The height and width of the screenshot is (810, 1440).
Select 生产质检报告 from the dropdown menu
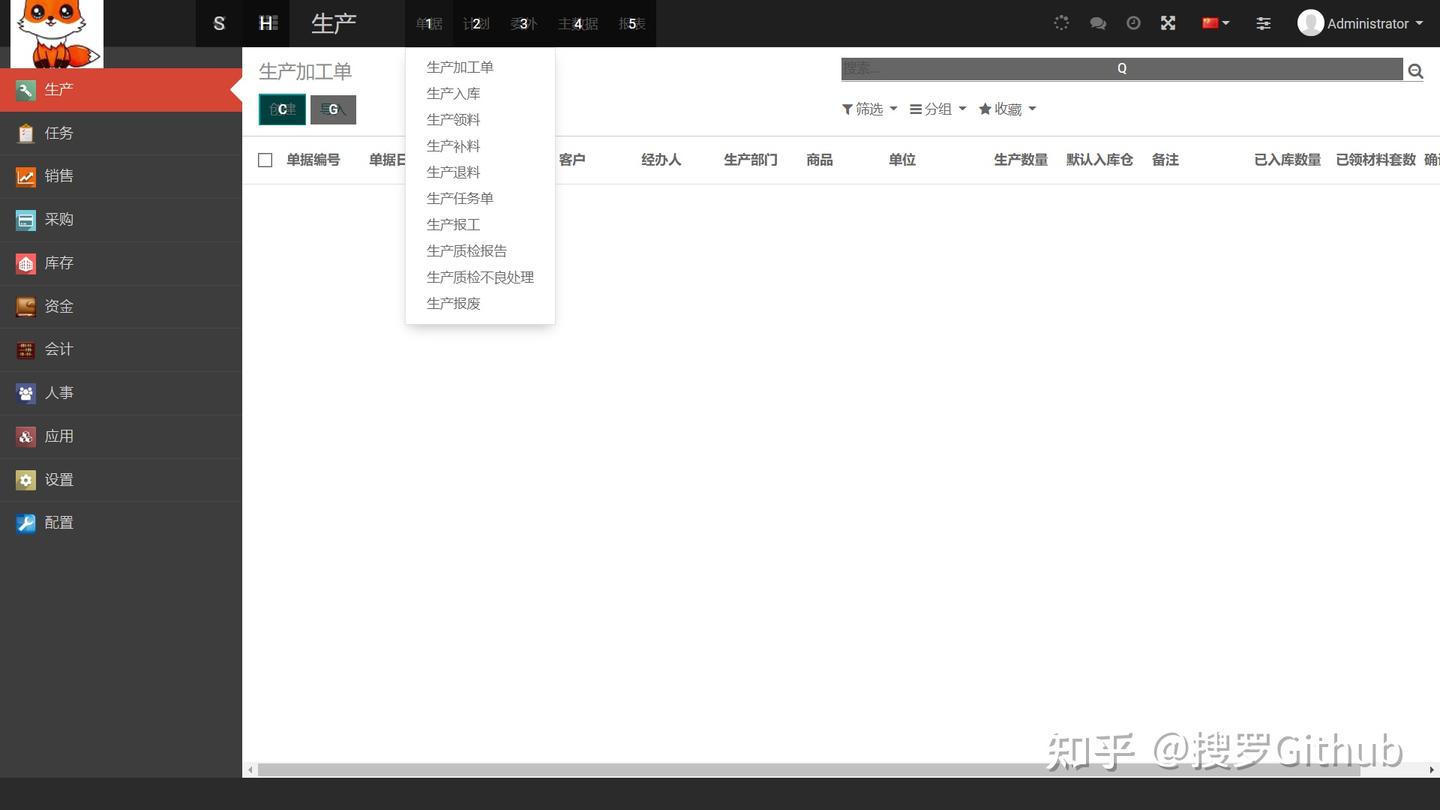pos(467,250)
